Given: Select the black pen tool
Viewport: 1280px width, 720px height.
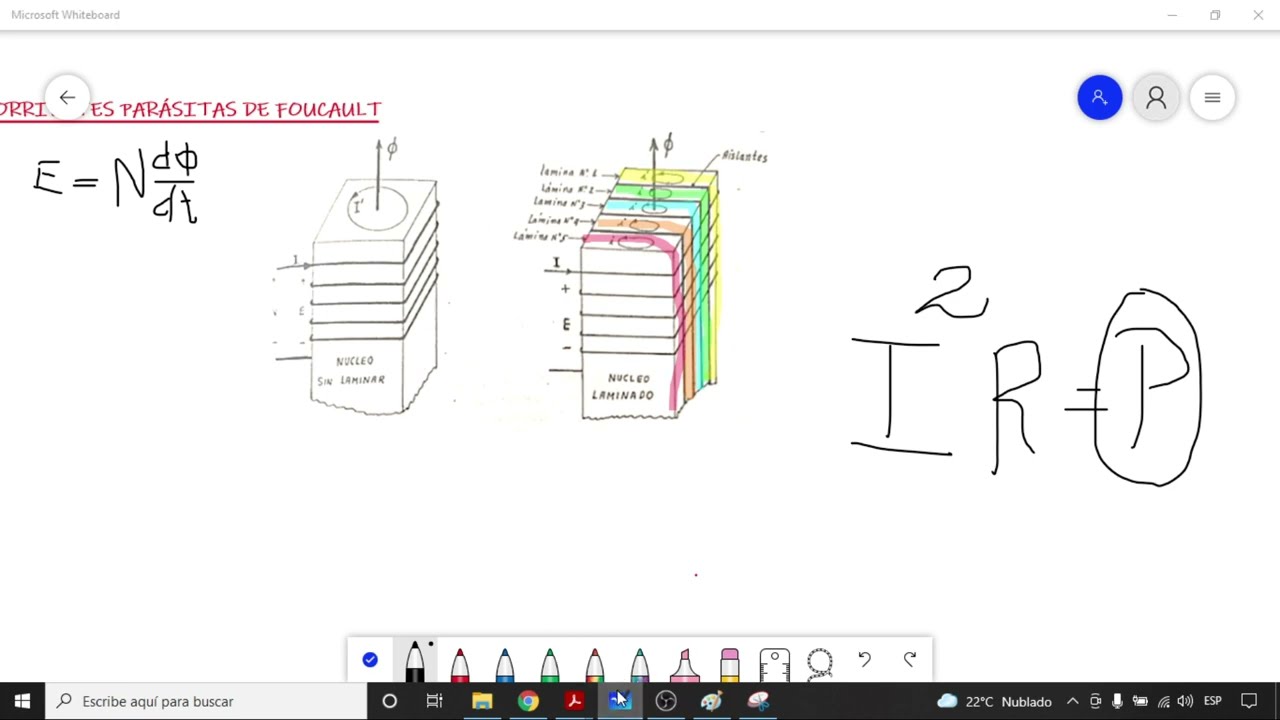Looking at the screenshot, I should (415, 661).
